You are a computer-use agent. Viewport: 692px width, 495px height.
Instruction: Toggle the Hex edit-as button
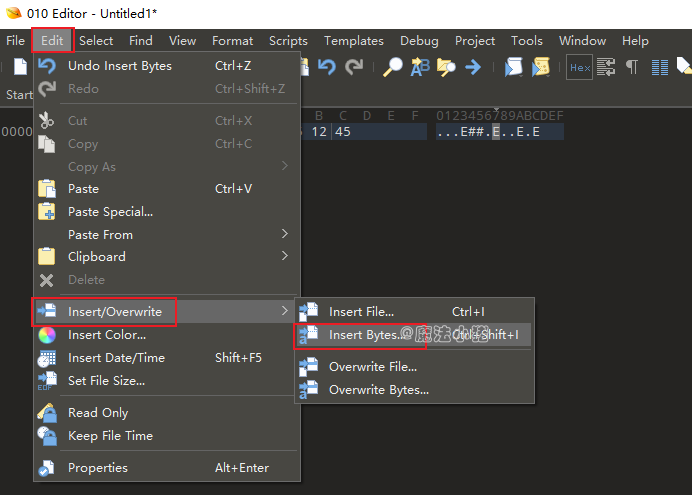[x=579, y=68]
